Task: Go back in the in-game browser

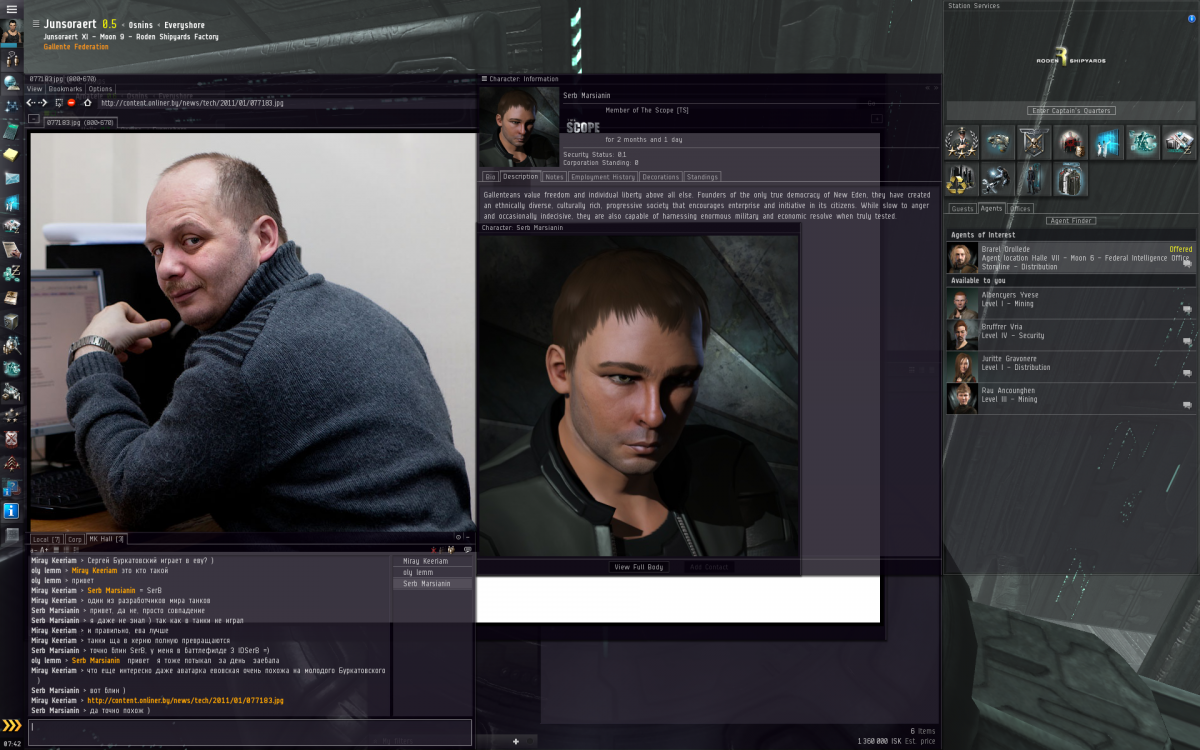Action: click(30, 102)
